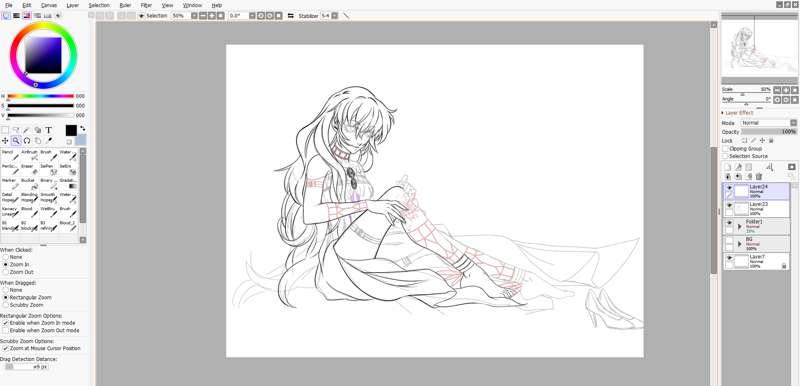Open the Canvas menu

[x=49, y=5]
